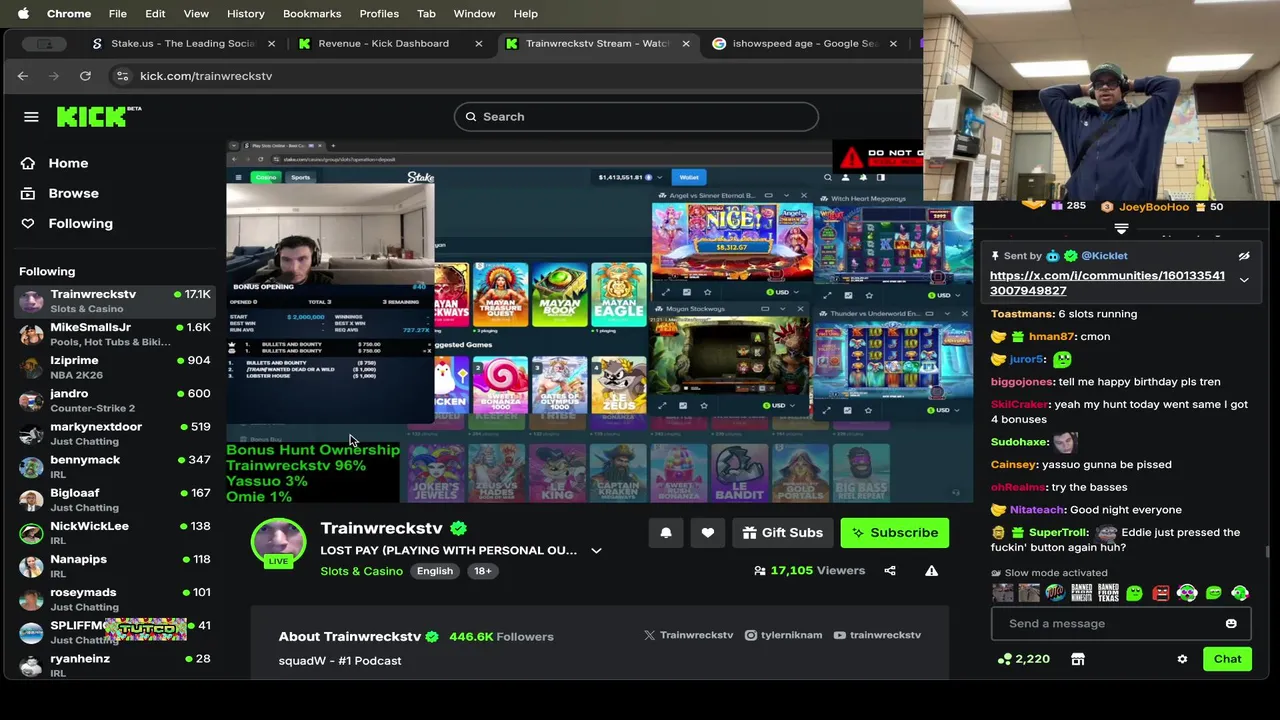
Task: Hide the pinned Kicklet message
Action: [x=1244, y=256]
